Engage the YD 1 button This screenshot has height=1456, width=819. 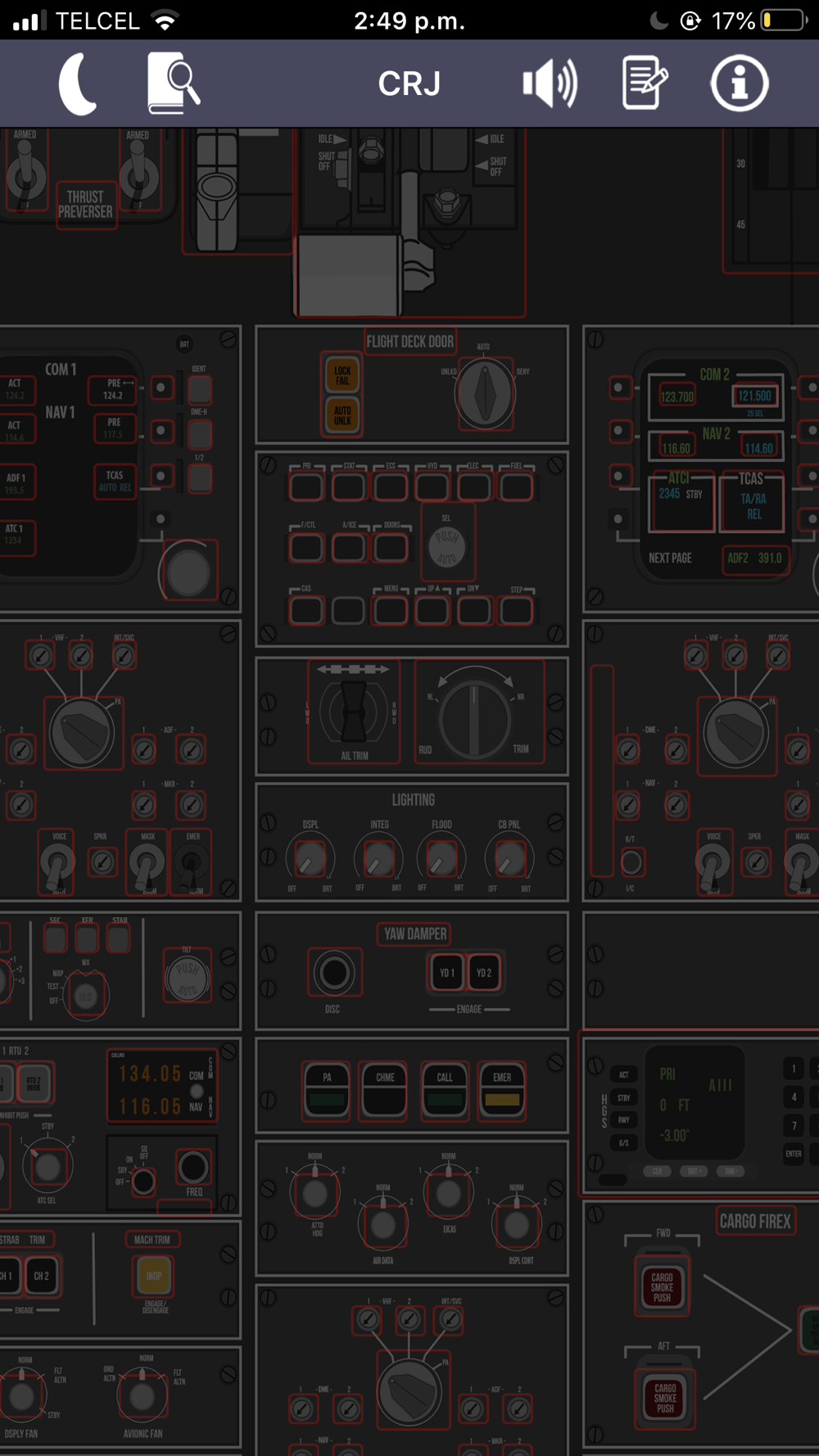click(446, 973)
